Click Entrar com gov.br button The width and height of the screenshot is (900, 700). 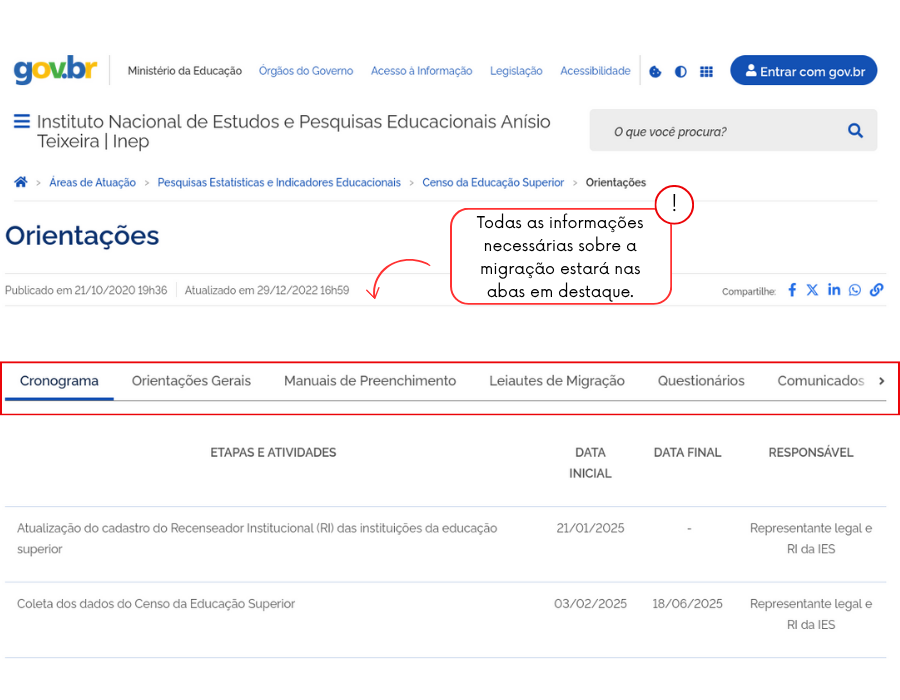[803, 71]
